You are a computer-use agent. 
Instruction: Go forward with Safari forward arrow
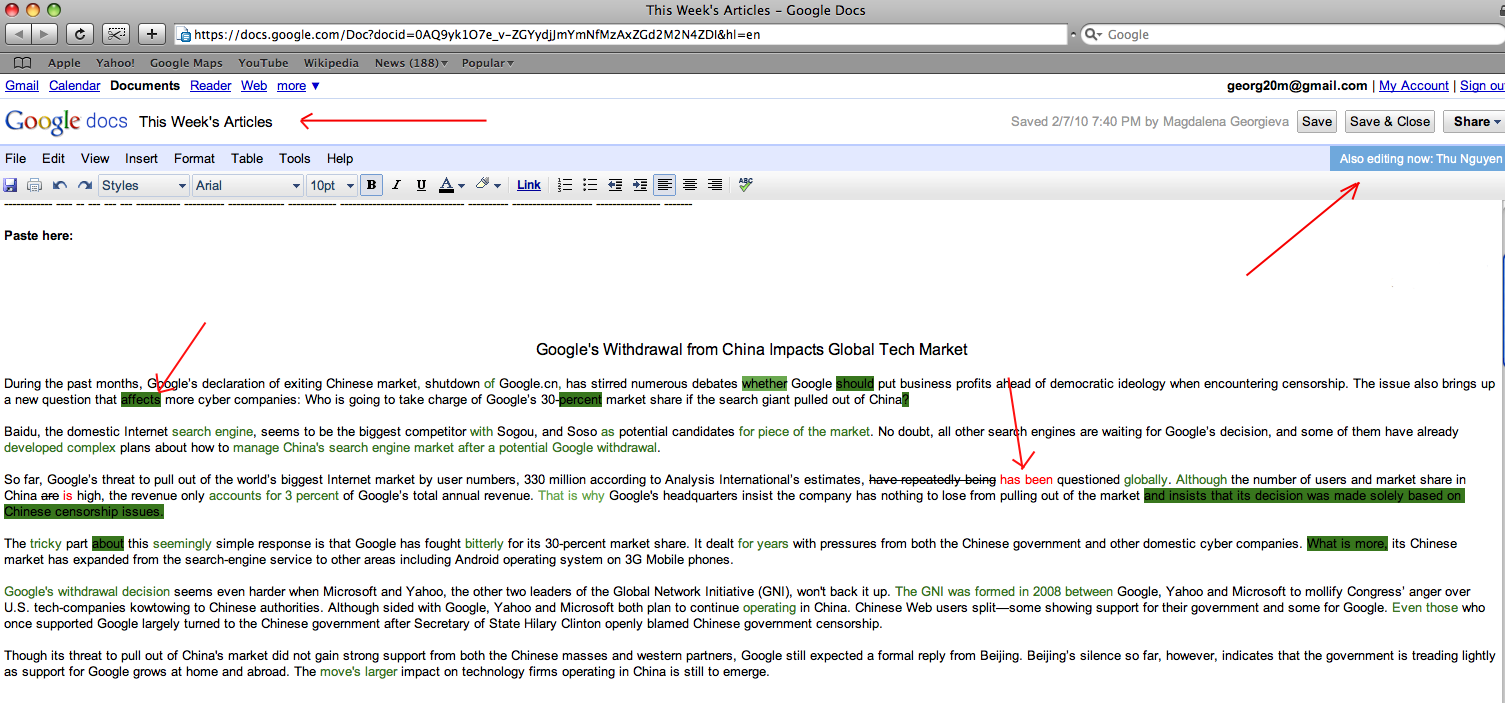[x=46, y=34]
